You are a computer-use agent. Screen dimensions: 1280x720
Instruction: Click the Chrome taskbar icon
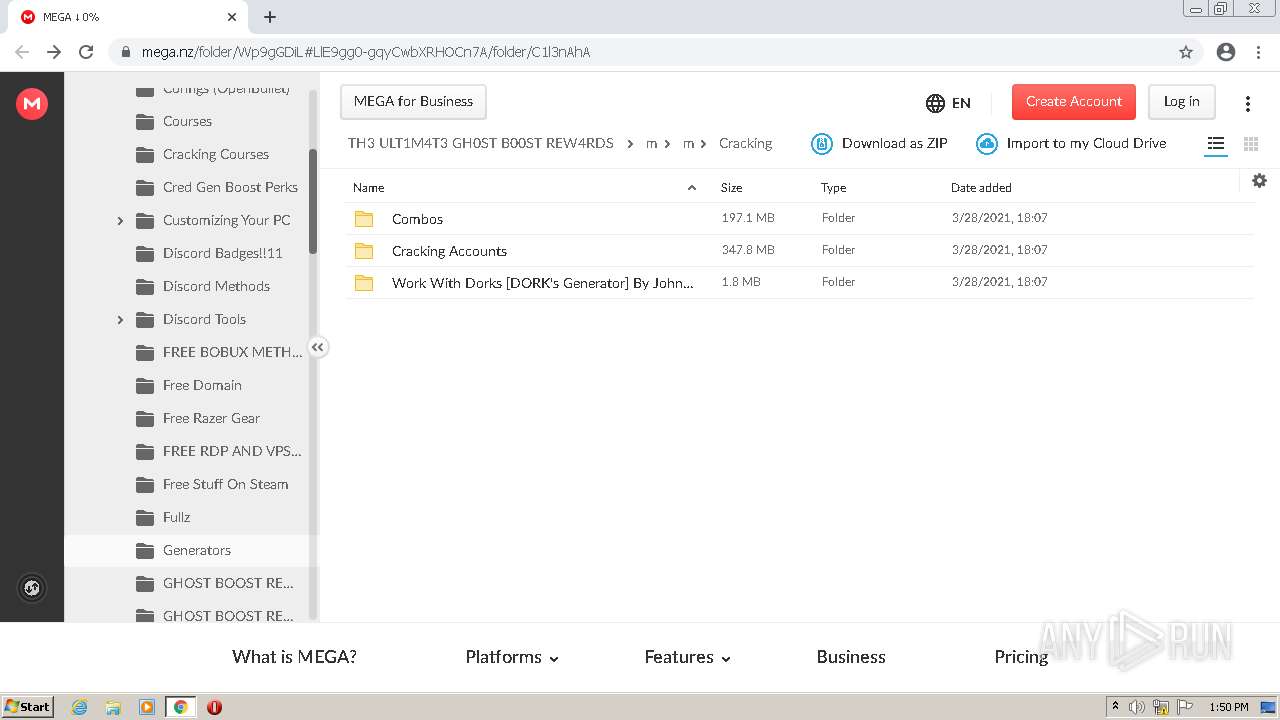tap(180, 707)
